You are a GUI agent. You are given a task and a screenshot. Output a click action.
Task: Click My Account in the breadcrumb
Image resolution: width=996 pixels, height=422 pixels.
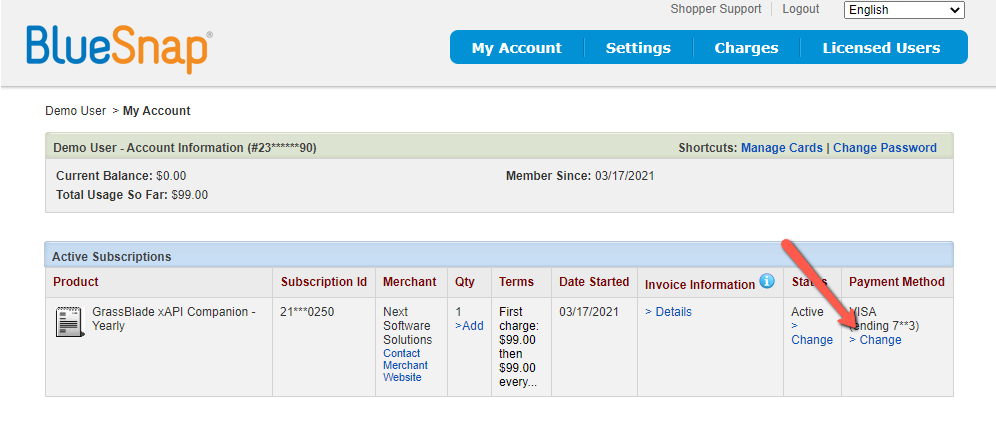(157, 111)
